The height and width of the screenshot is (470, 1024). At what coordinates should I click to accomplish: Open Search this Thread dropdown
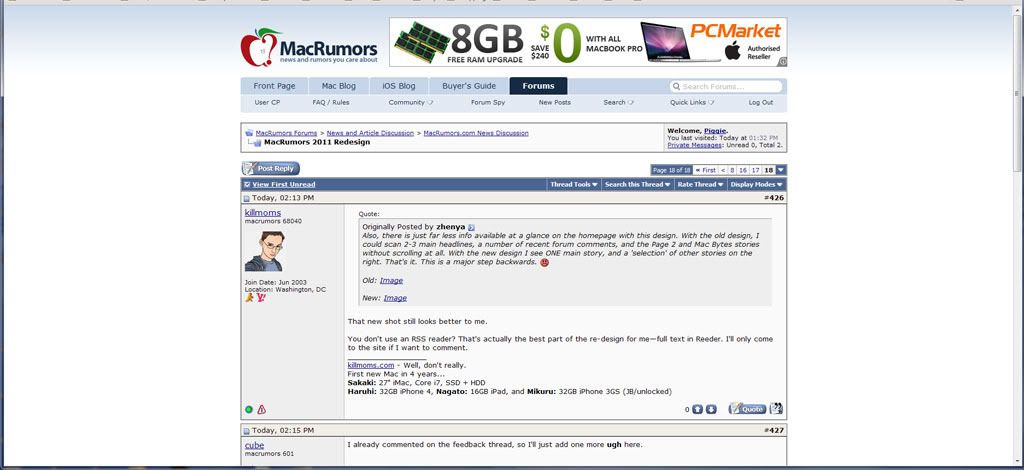637,185
